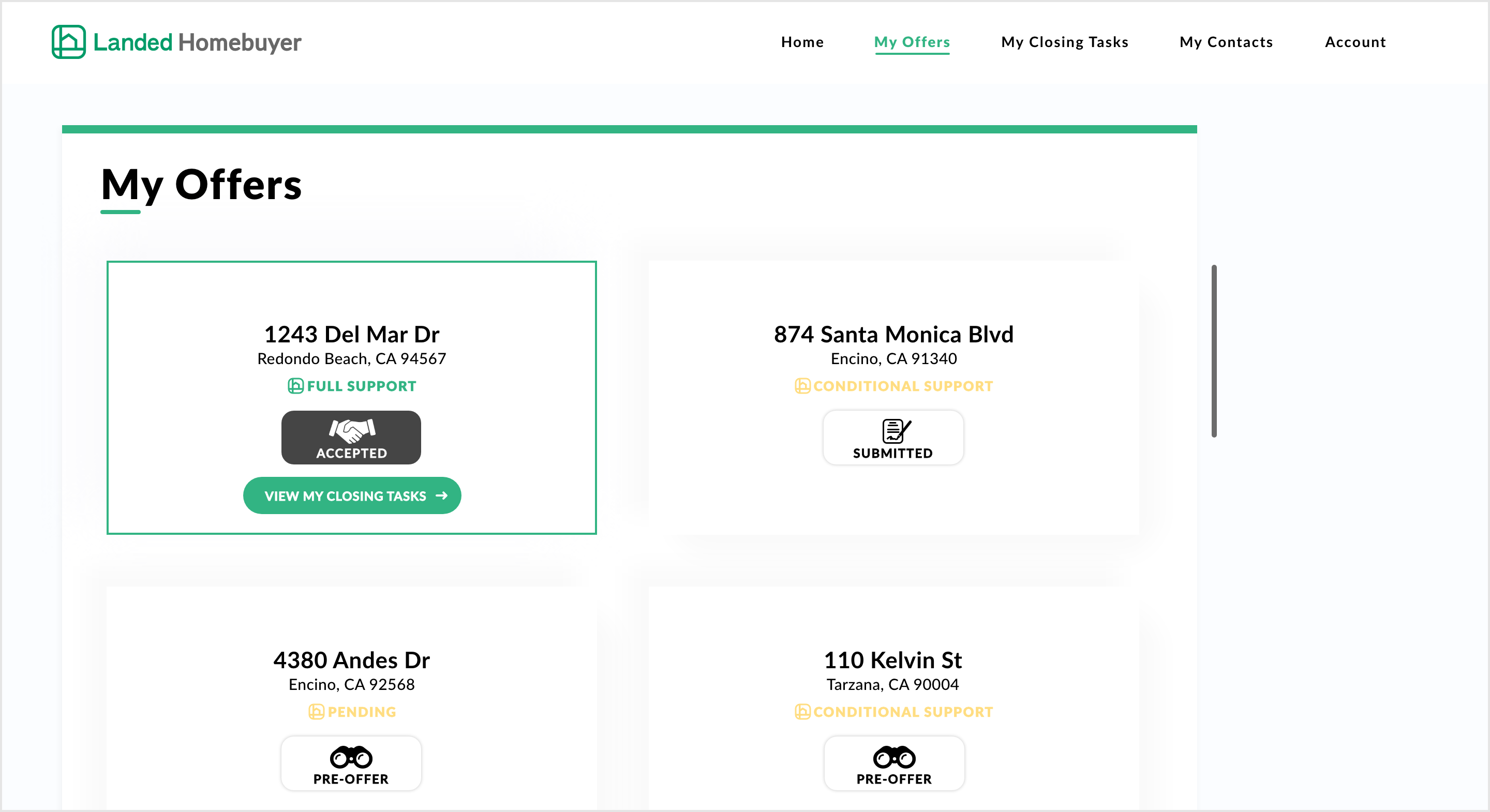
Task: Click Conditional Support label on Santa Monica card
Action: point(903,386)
